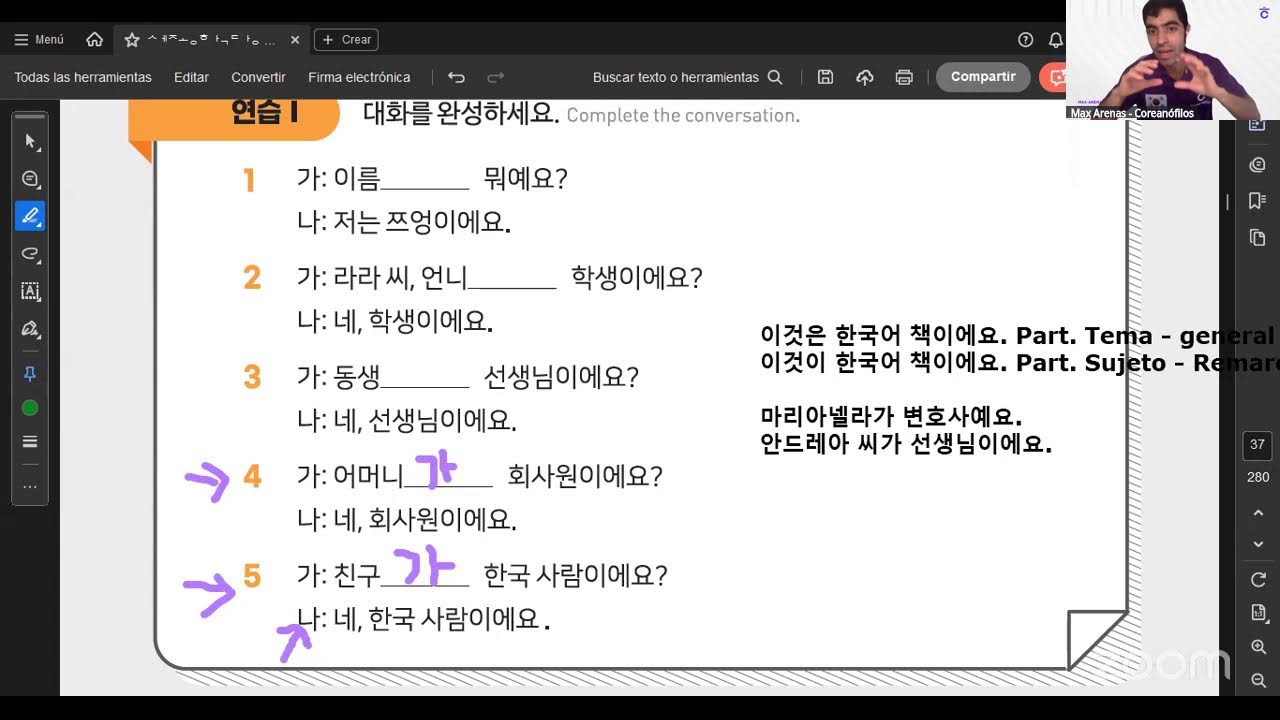Viewport: 1280px width, 720px height.
Task: Open the AI assistant swirl icon
Action: (1258, 164)
